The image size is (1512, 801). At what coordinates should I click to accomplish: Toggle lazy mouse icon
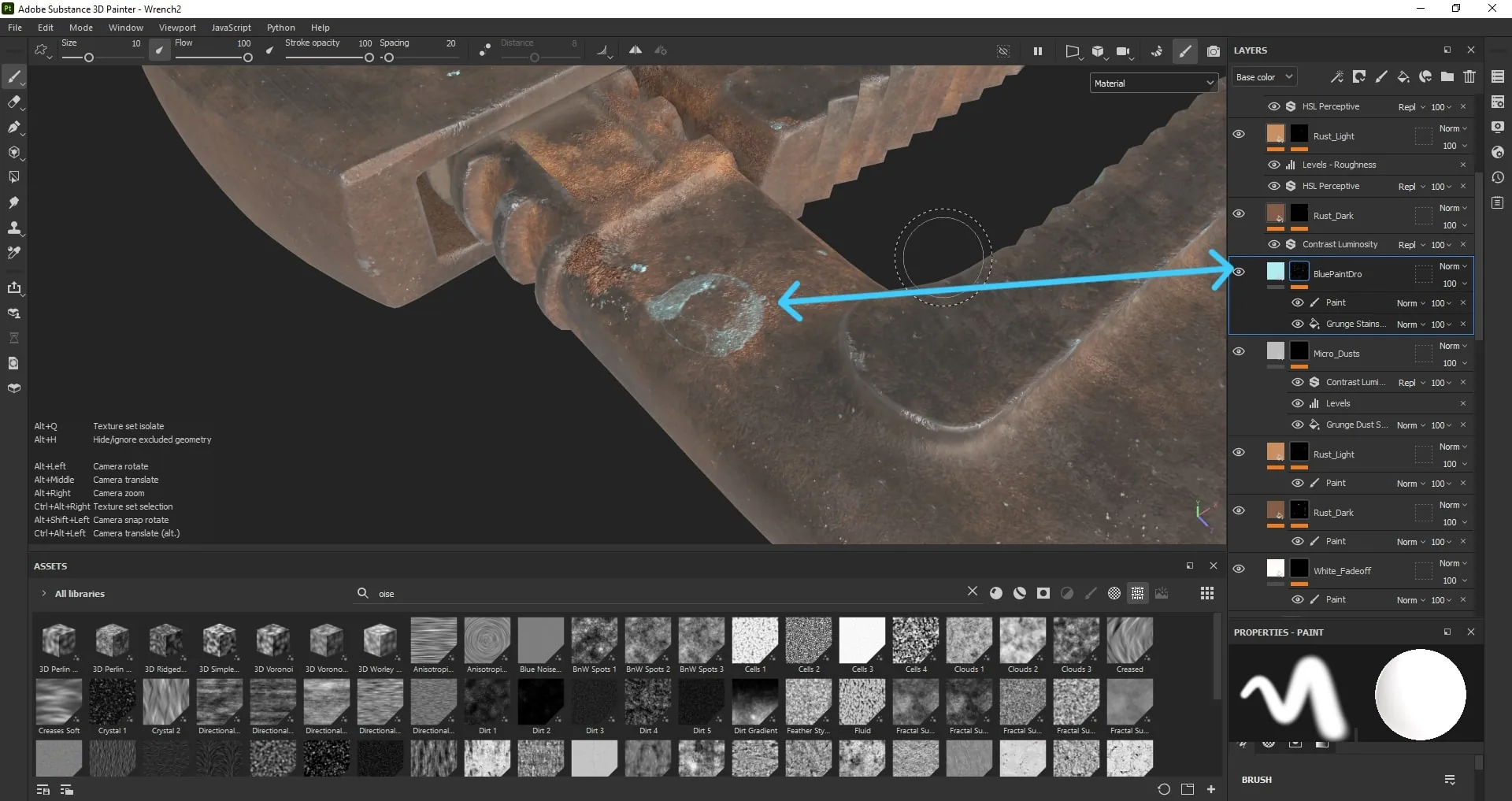click(485, 50)
